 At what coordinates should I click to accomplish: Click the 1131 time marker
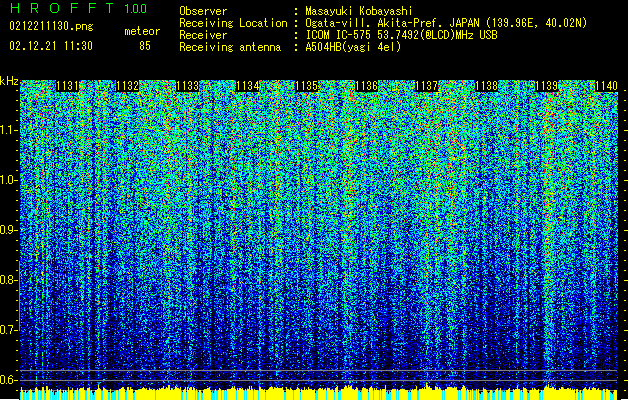tap(67, 86)
